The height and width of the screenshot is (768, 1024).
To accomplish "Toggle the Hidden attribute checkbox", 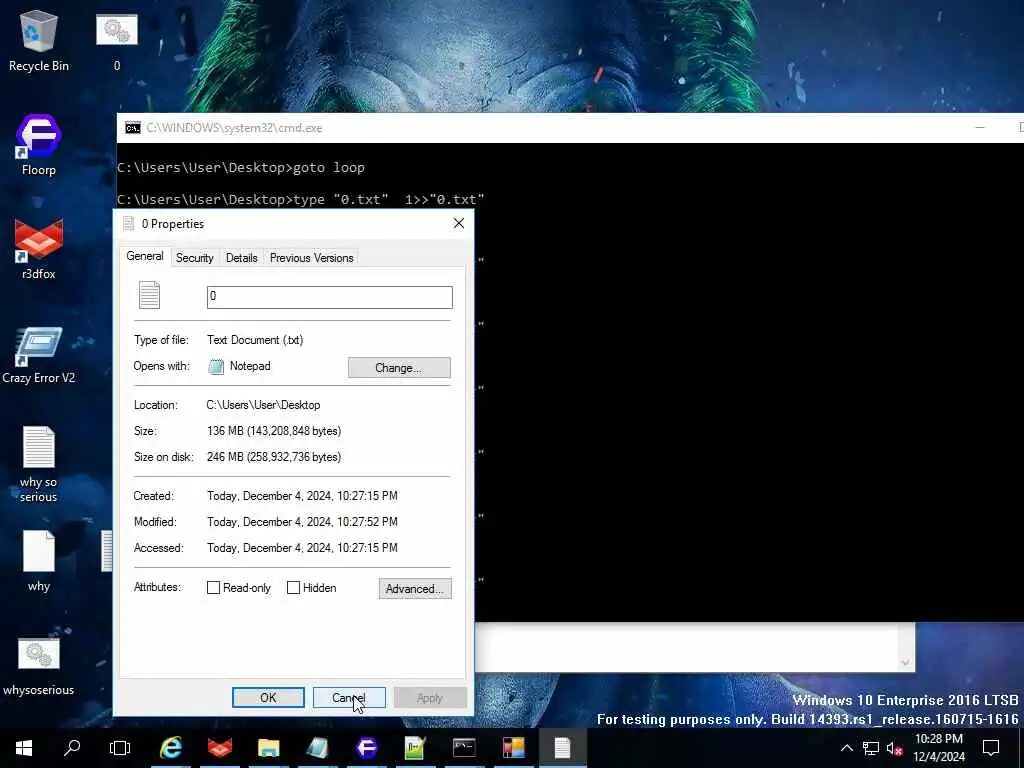I will pyautogui.click(x=294, y=588).
